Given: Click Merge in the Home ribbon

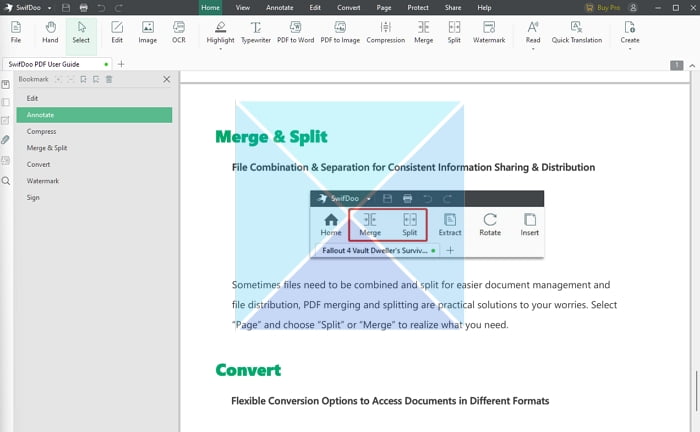Looking at the screenshot, I should tap(424, 33).
